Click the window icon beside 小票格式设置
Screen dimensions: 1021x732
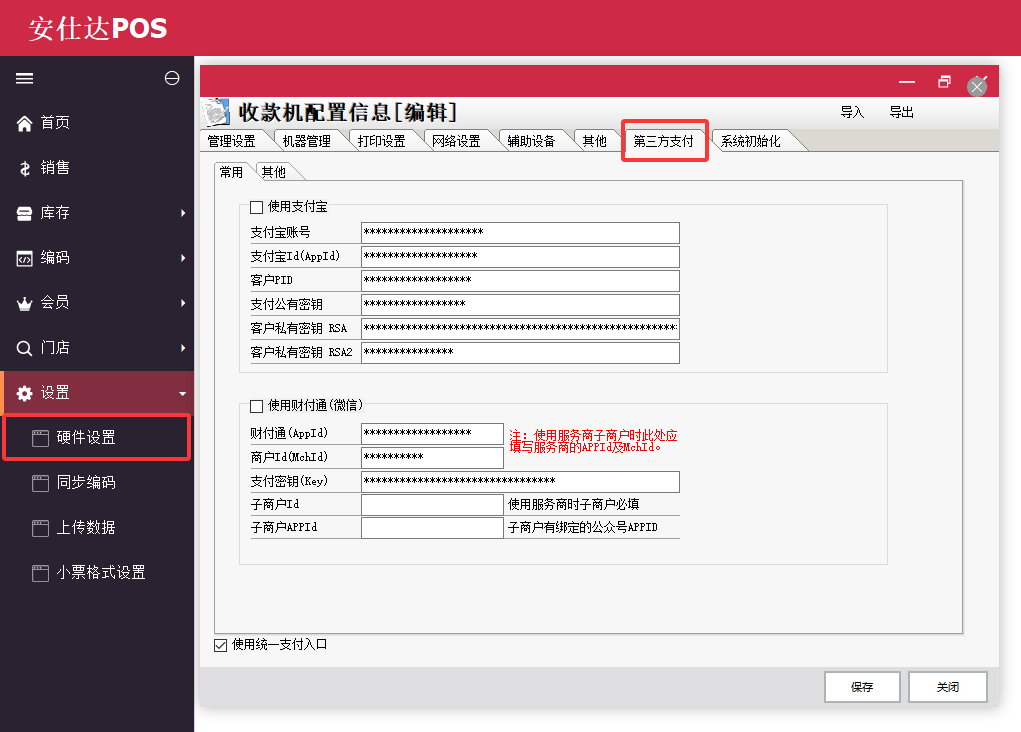(x=40, y=573)
